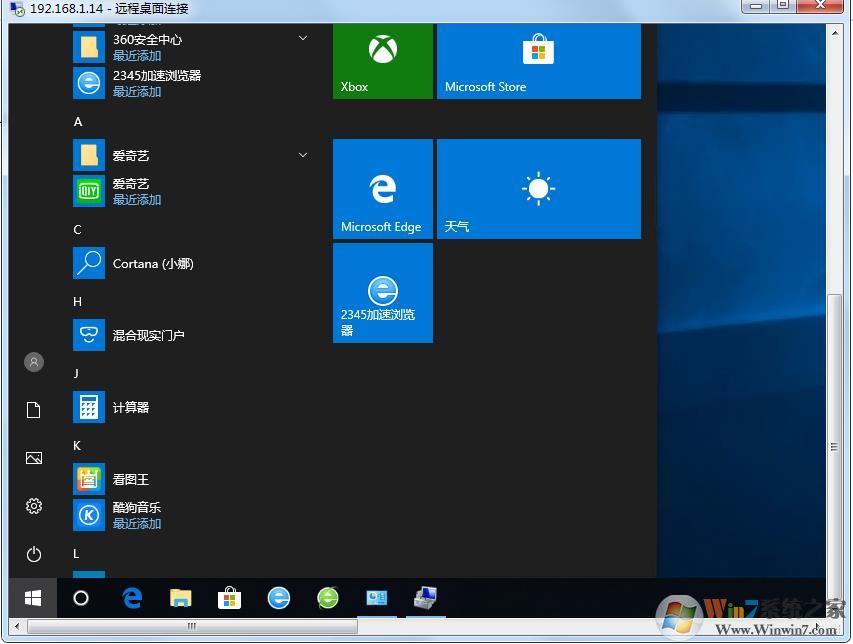853x644 pixels.
Task: Click the Windows Start button
Action: tap(33, 598)
